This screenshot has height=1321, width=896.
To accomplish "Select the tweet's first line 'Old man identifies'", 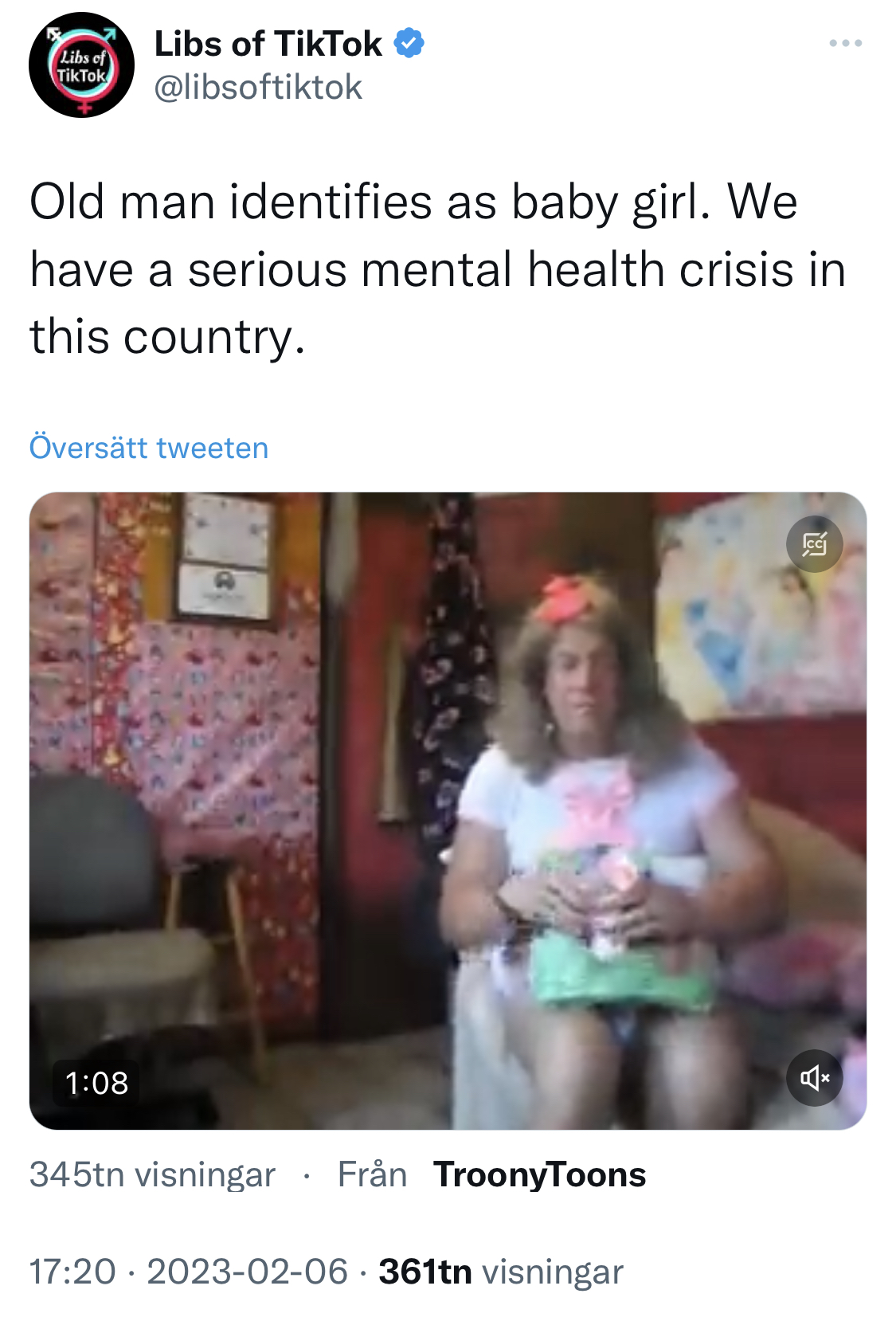I will [231, 201].
